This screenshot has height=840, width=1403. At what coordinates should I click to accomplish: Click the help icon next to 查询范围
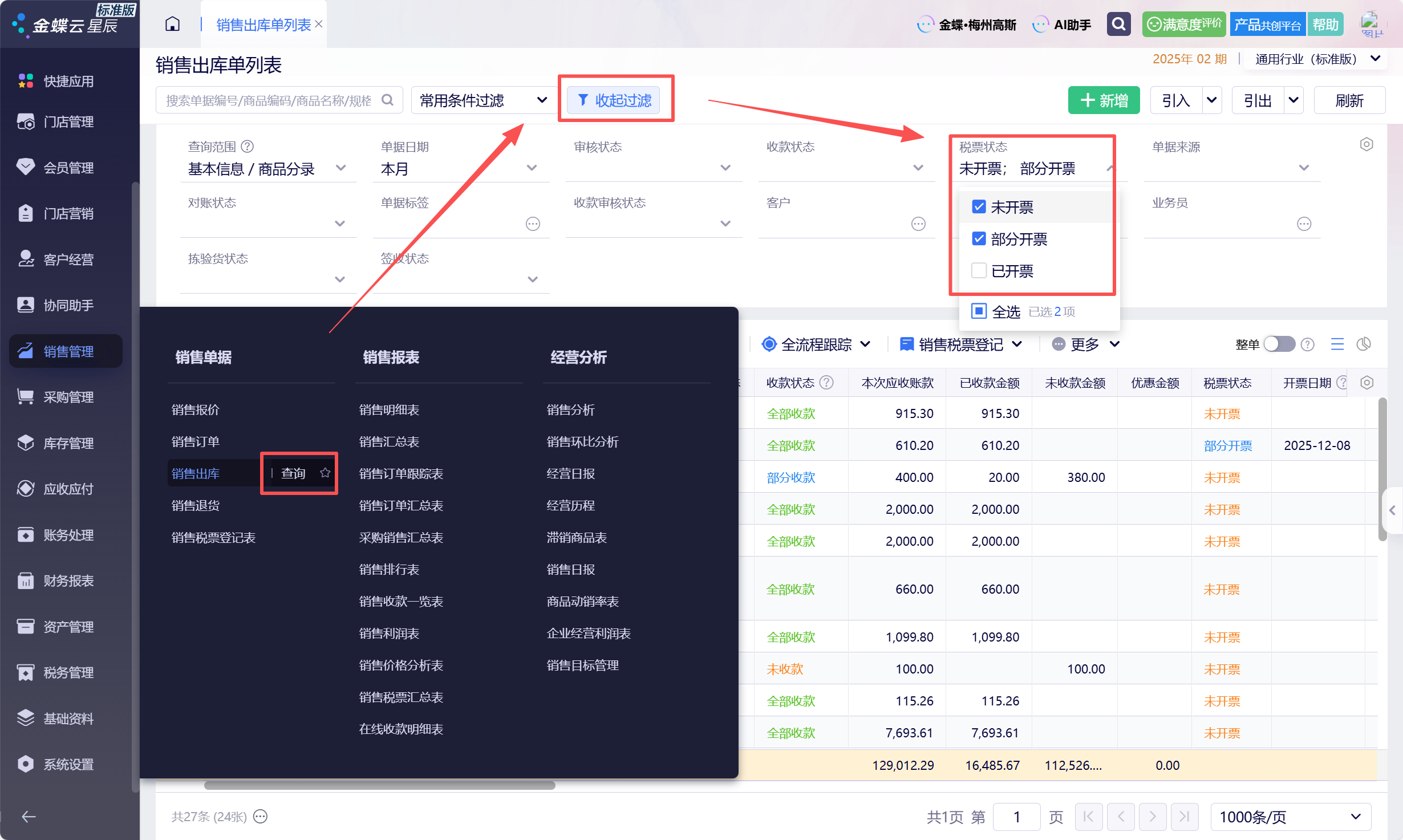pos(247,147)
